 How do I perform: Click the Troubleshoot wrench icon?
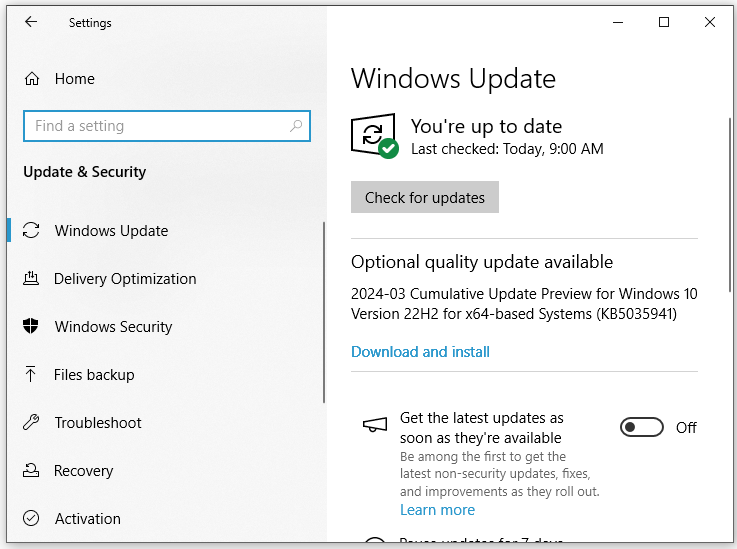(x=32, y=423)
